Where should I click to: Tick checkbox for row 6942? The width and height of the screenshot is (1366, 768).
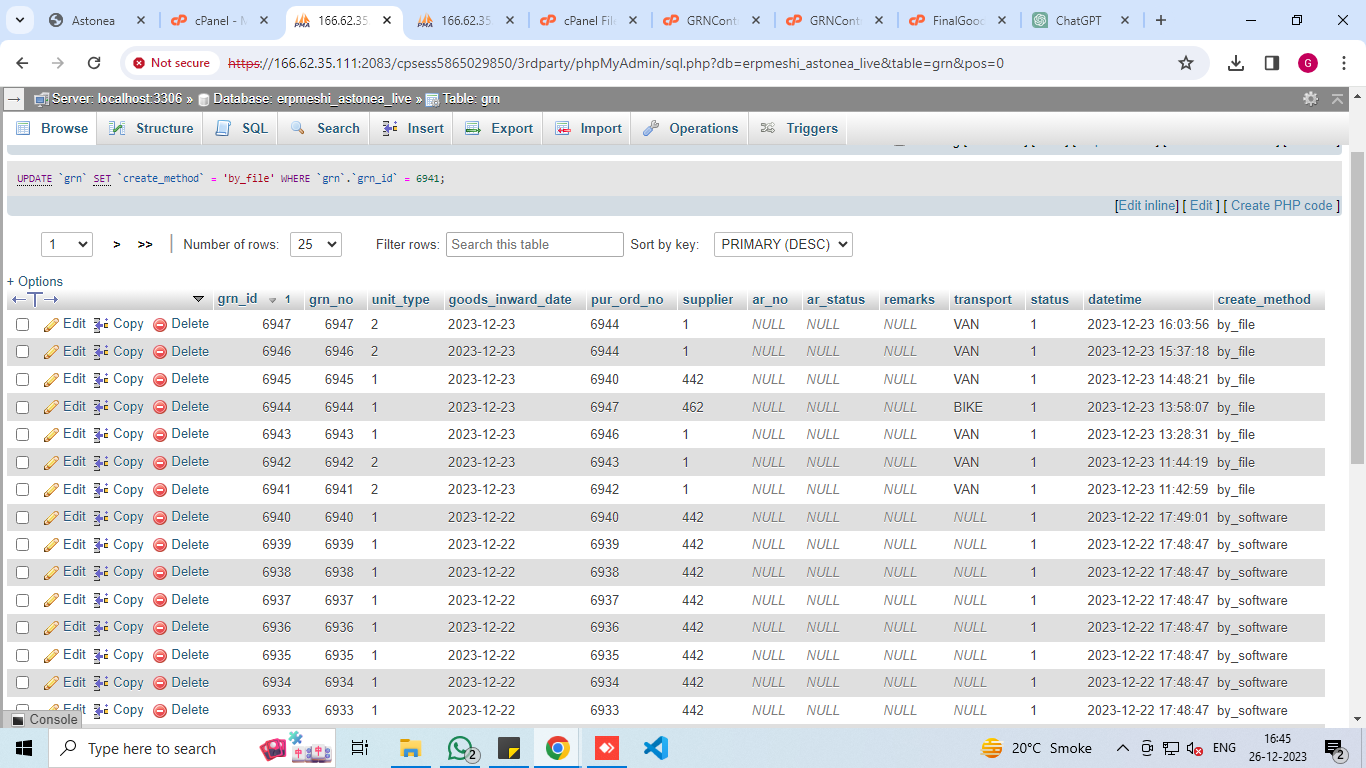click(x=22, y=462)
